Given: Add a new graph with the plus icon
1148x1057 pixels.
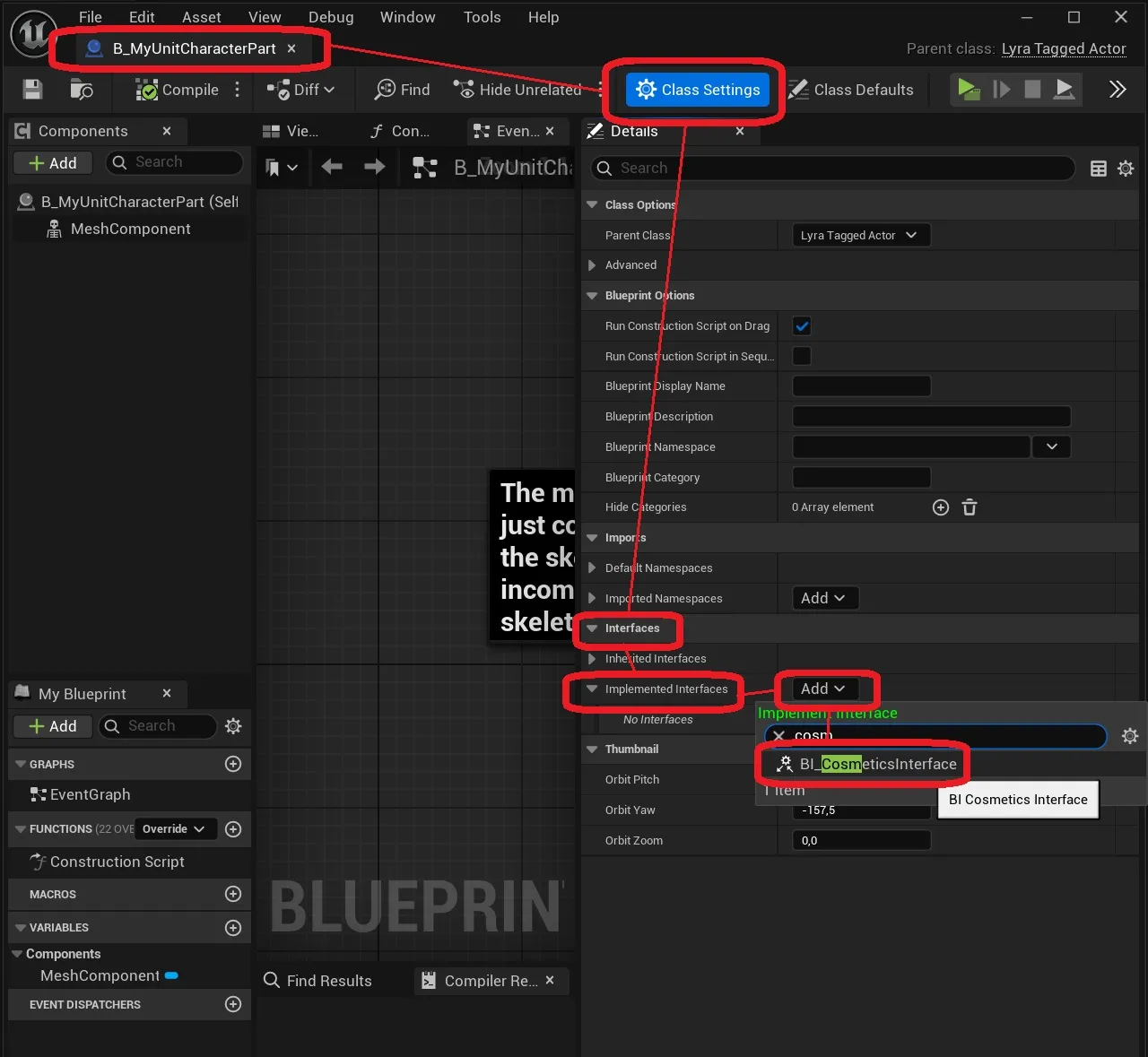Looking at the screenshot, I should [x=233, y=764].
